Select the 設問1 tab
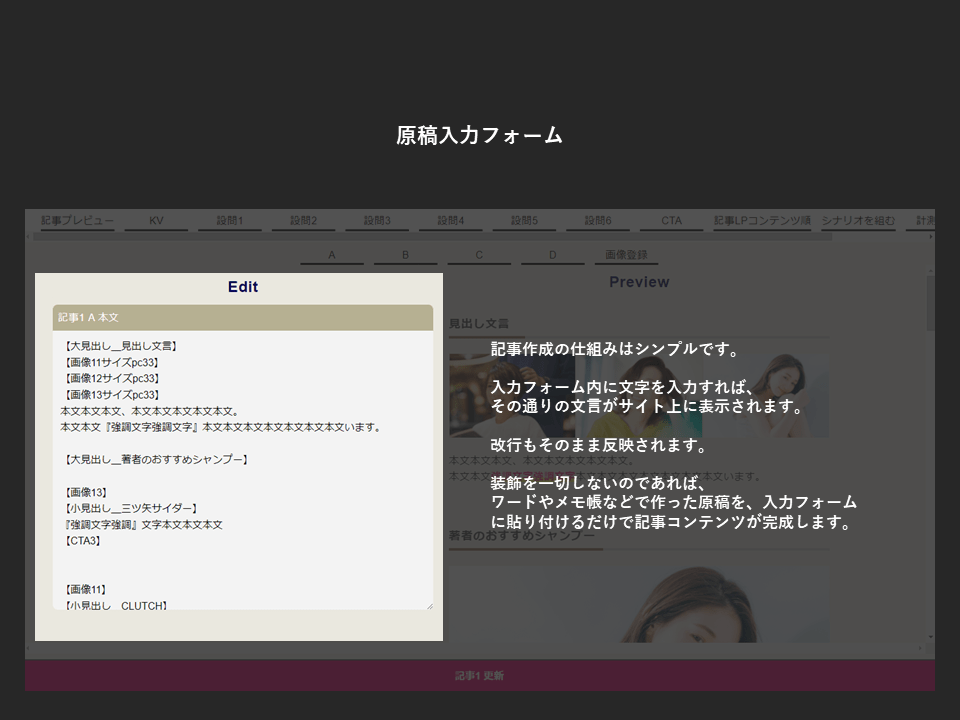The width and height of the screenshot is (960, 720). (x=229, y=221)
